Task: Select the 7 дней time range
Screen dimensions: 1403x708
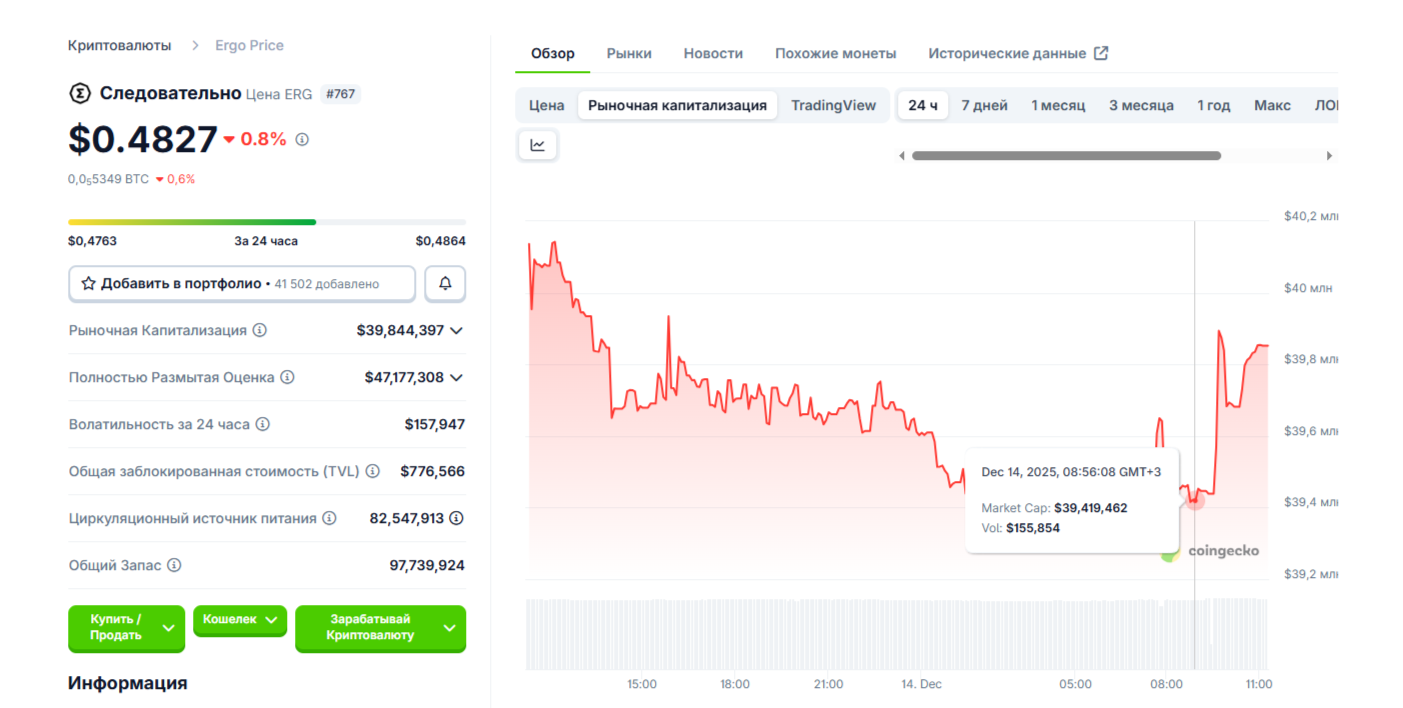Action: tap(984, 105)
